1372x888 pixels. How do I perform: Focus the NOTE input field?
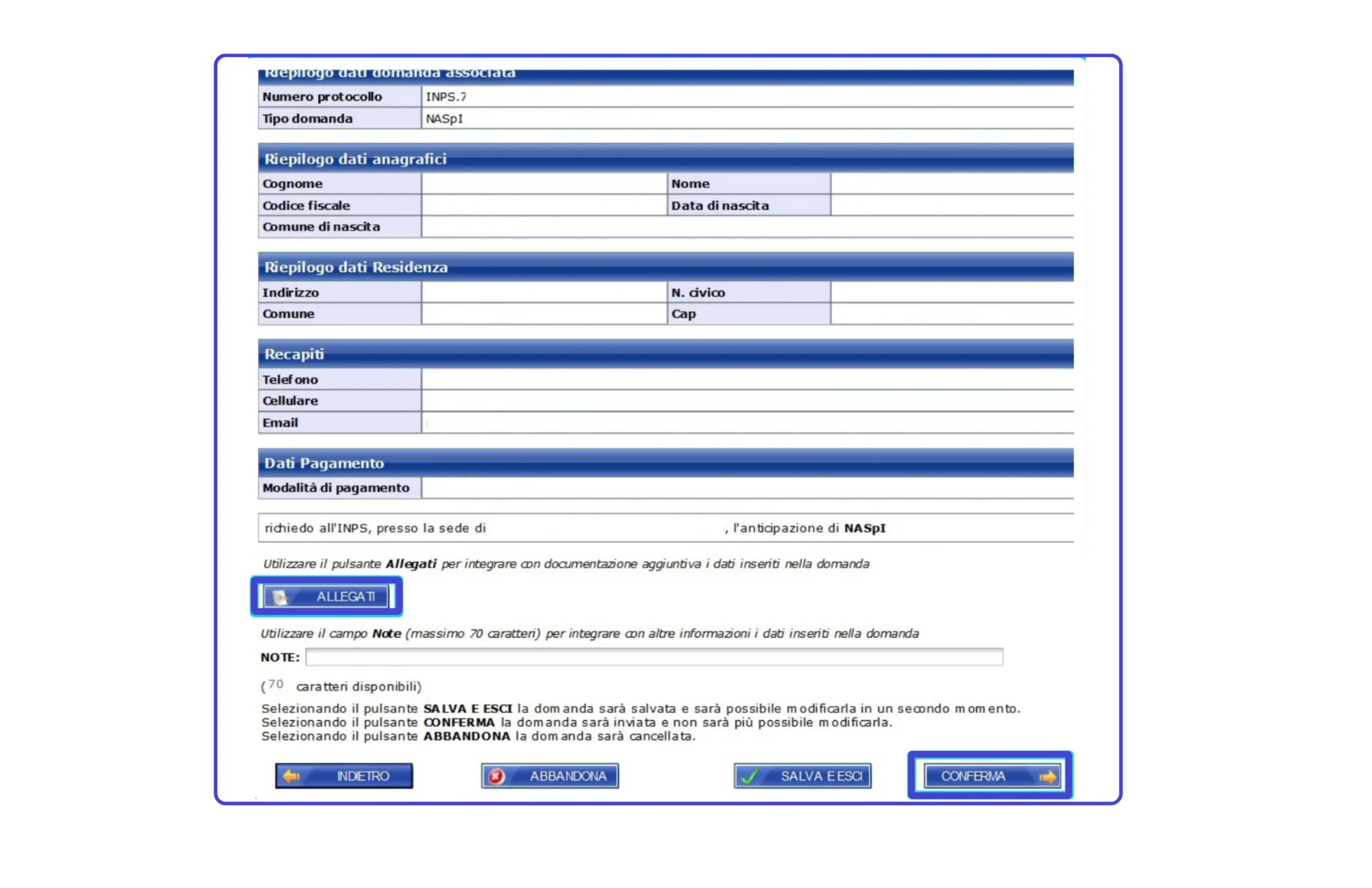click(x=654, y=657)
